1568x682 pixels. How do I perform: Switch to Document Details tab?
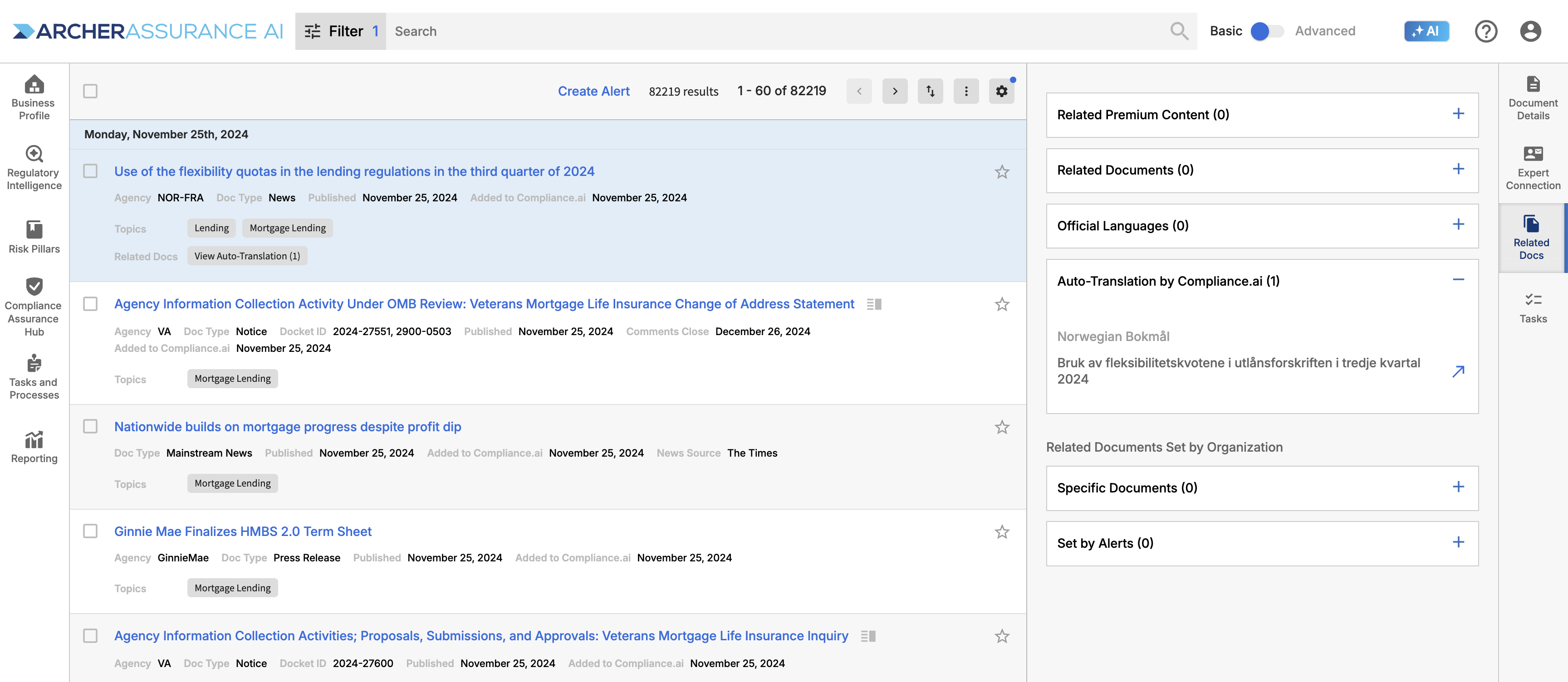pos(1533,97)
